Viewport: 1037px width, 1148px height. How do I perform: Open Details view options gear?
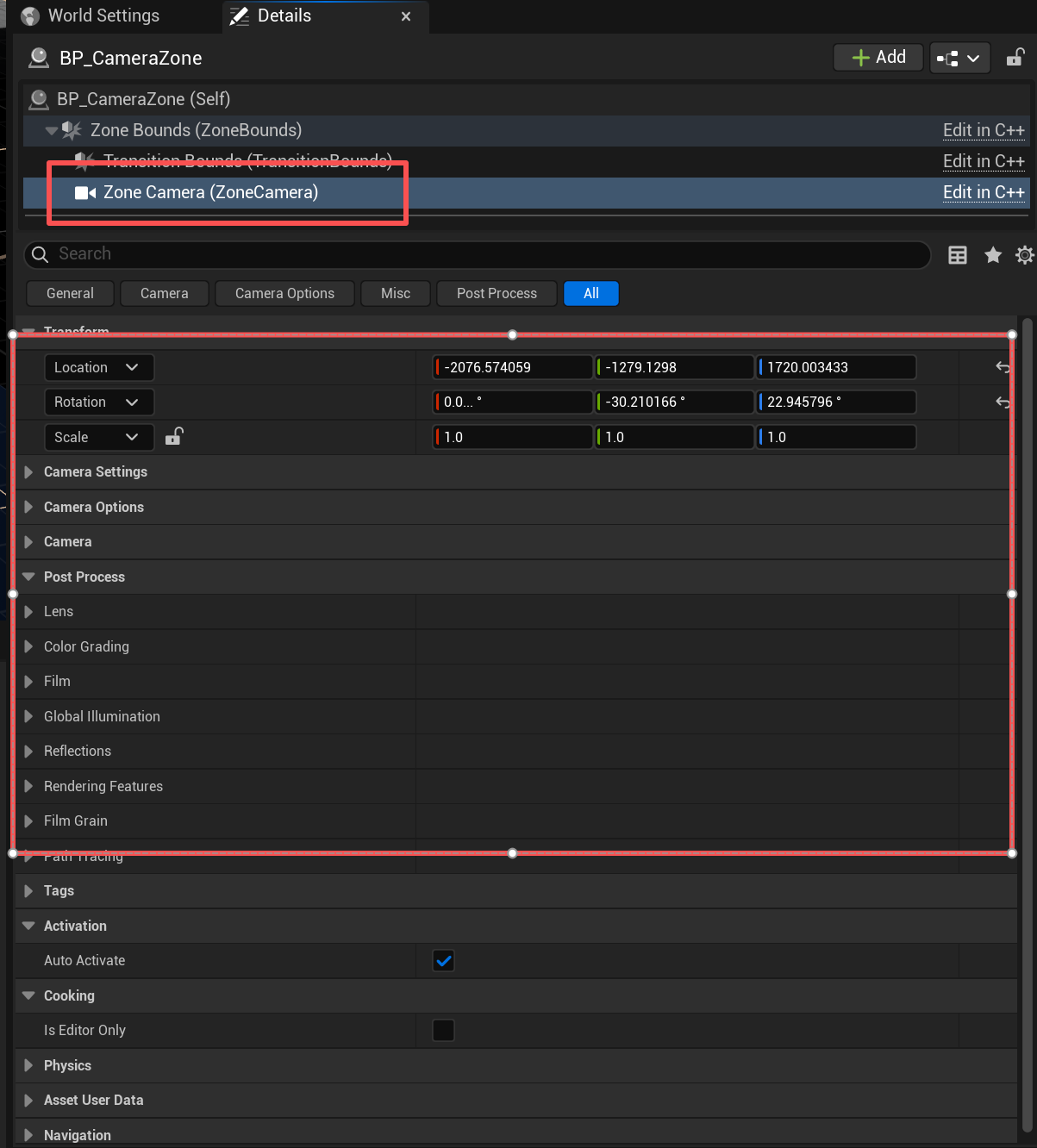[x=1024, y=255]
